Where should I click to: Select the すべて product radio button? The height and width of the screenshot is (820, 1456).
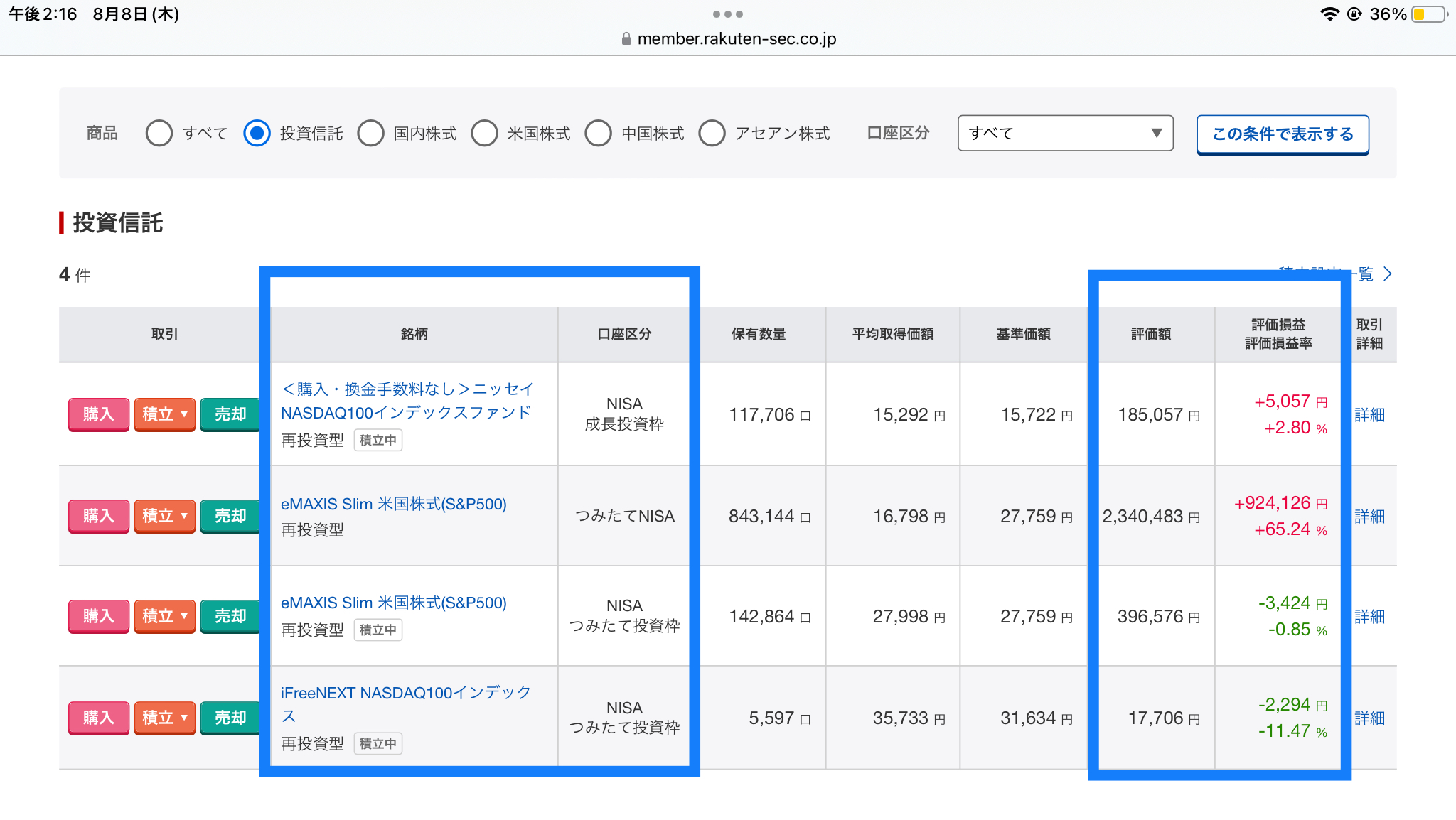pyautogui.click(x=159, y=133)
